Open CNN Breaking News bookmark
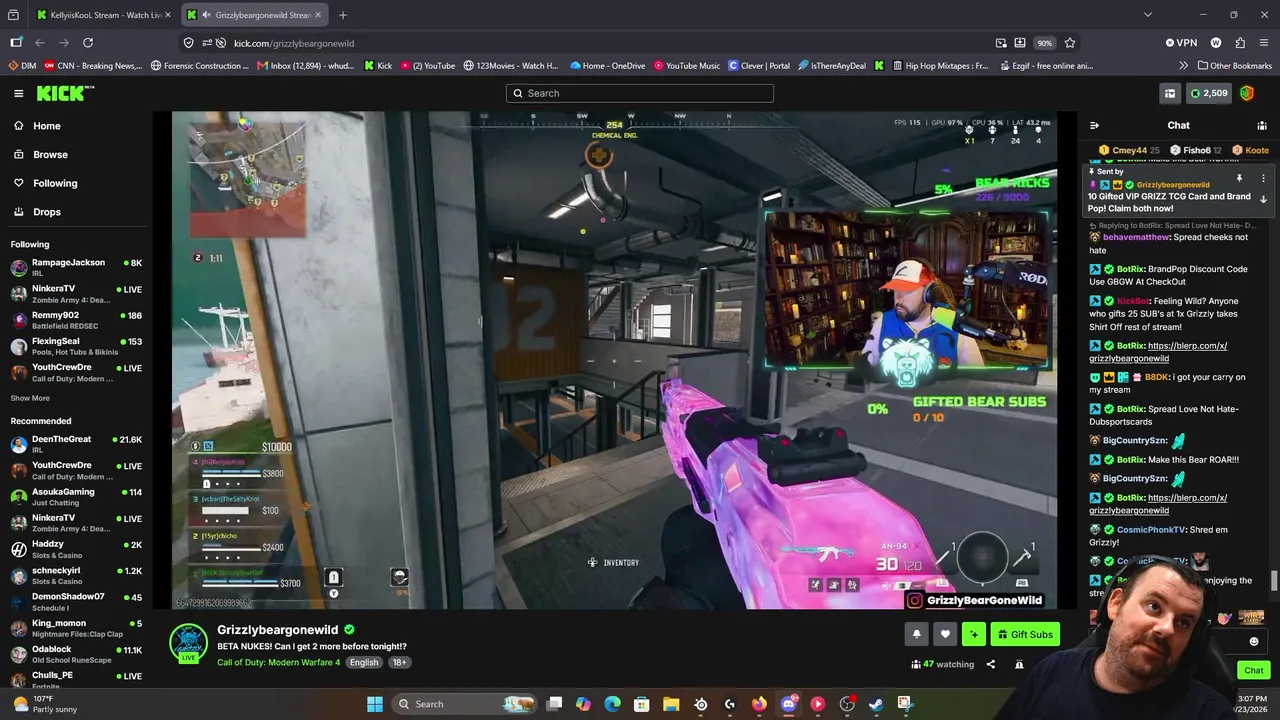The height and width of the screenshot is (720, 1280). click(93, 66)
